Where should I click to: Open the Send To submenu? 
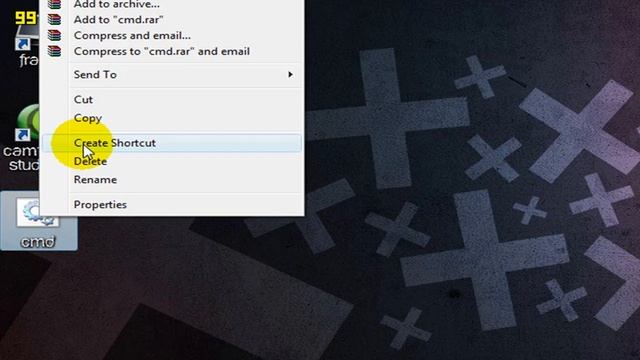(x=172, y=75)
